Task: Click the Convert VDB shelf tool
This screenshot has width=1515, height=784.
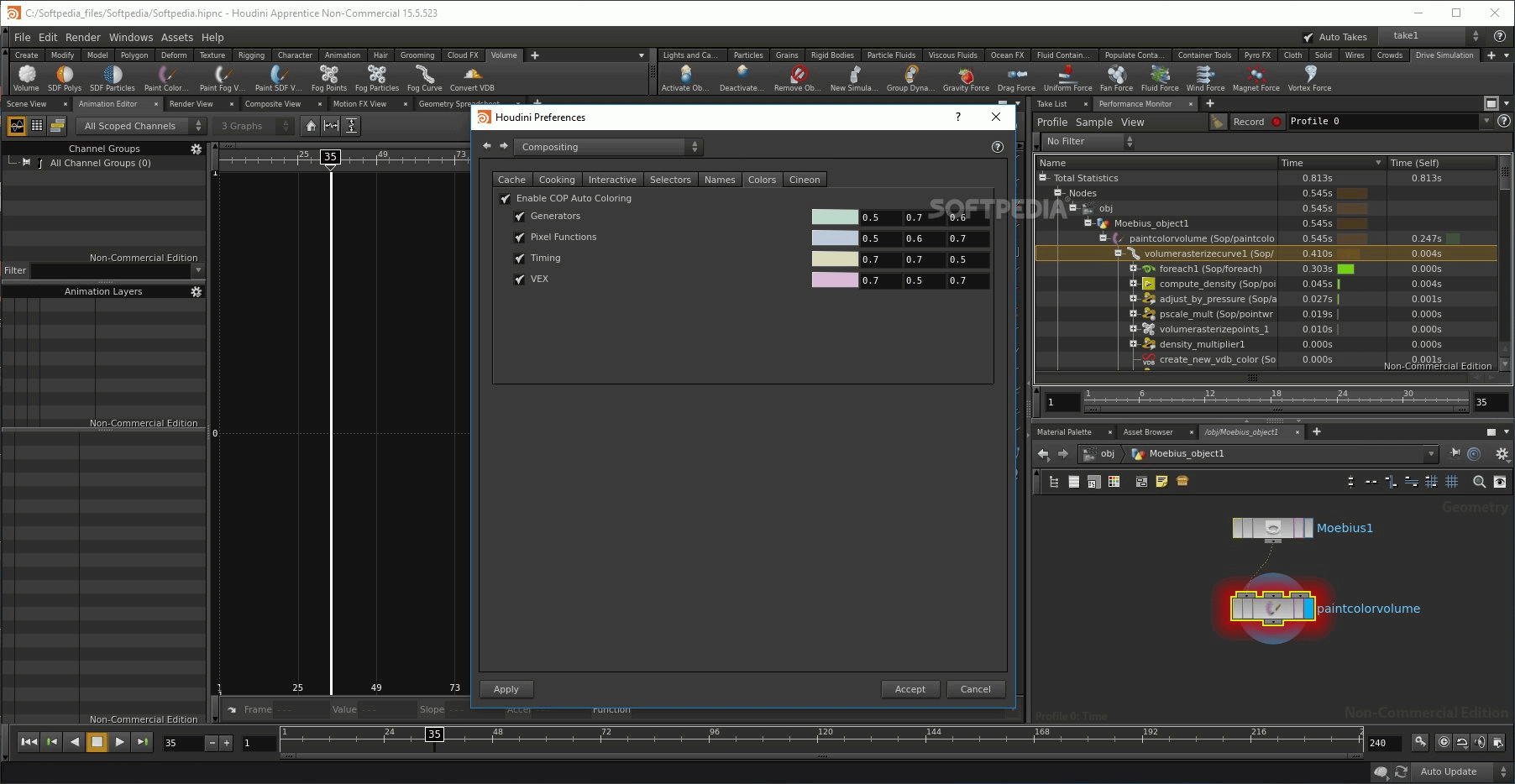Action: tap(472, 79)
